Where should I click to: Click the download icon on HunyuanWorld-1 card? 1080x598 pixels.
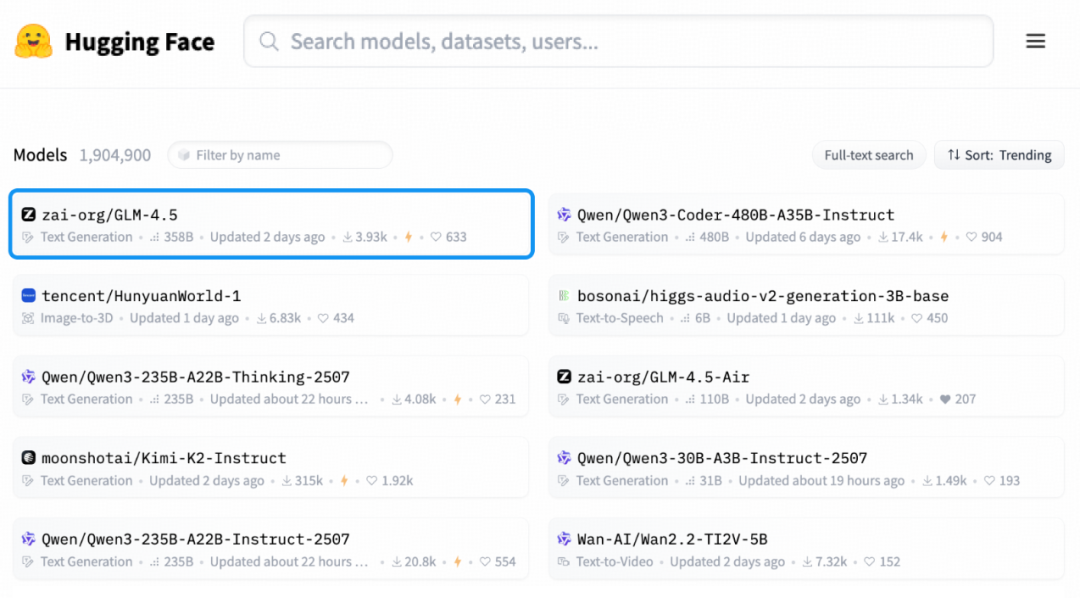click(x=261, y=318)
